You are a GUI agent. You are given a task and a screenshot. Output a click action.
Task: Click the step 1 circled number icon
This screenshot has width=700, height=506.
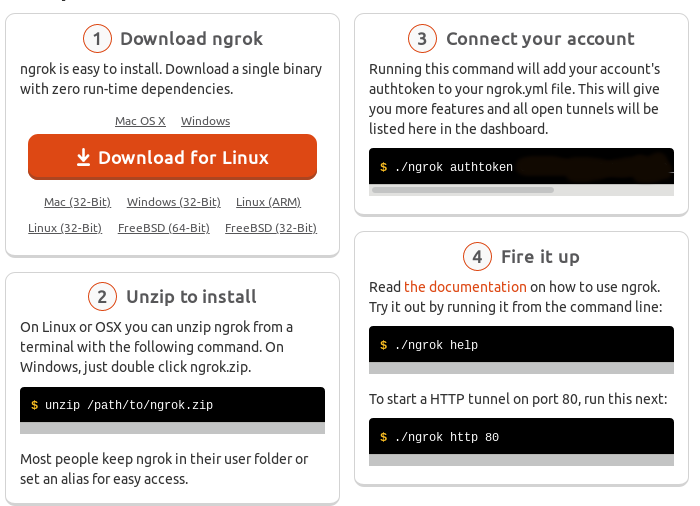click(x=97, y=40)
